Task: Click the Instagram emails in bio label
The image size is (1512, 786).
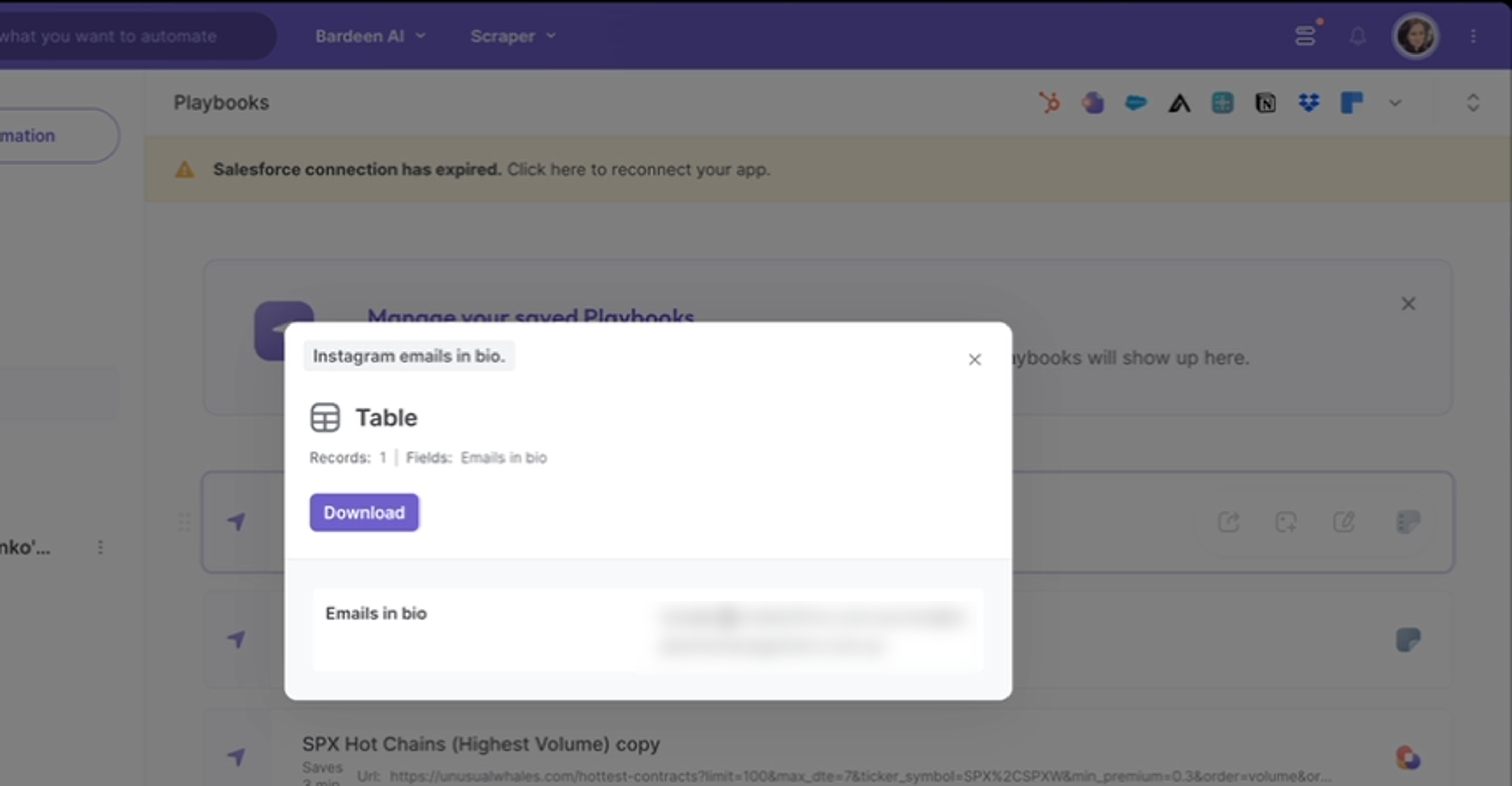Action: [409, 356]
